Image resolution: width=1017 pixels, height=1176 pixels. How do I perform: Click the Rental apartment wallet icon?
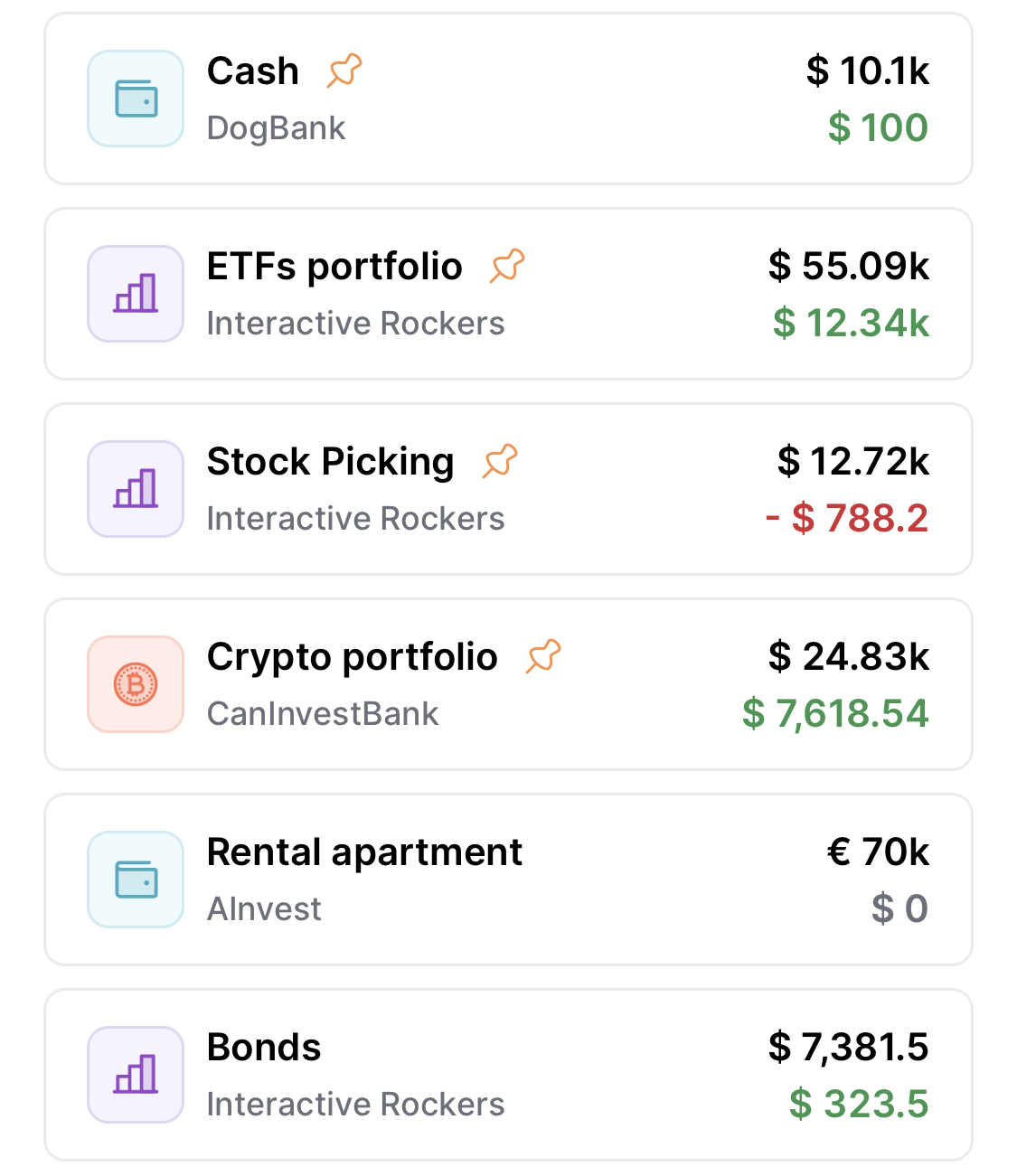click(136, 880)
